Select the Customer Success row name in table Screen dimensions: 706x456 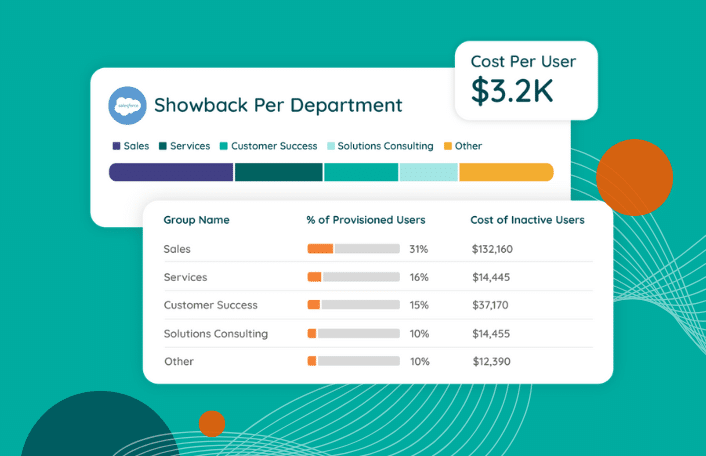211,305
